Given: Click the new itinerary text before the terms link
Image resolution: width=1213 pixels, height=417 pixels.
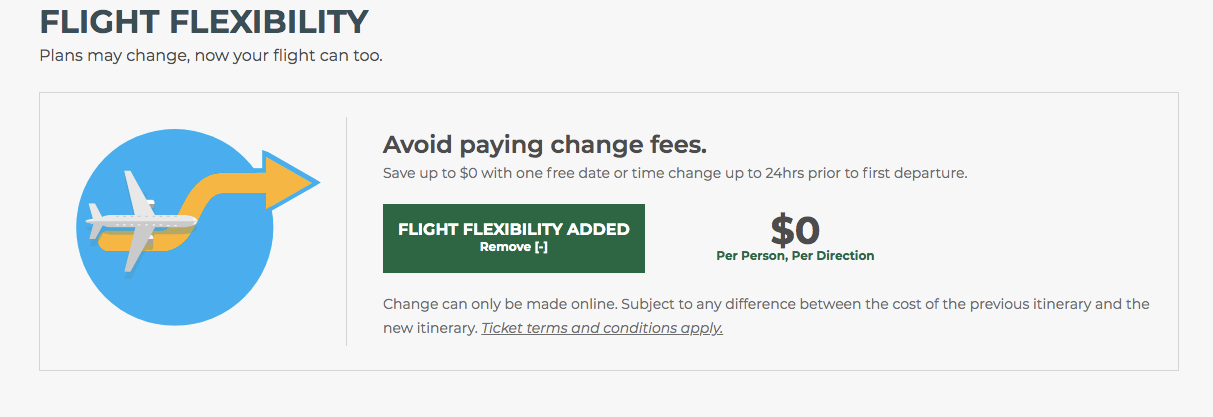Looking at the screenshot, I should pos(430,328).
